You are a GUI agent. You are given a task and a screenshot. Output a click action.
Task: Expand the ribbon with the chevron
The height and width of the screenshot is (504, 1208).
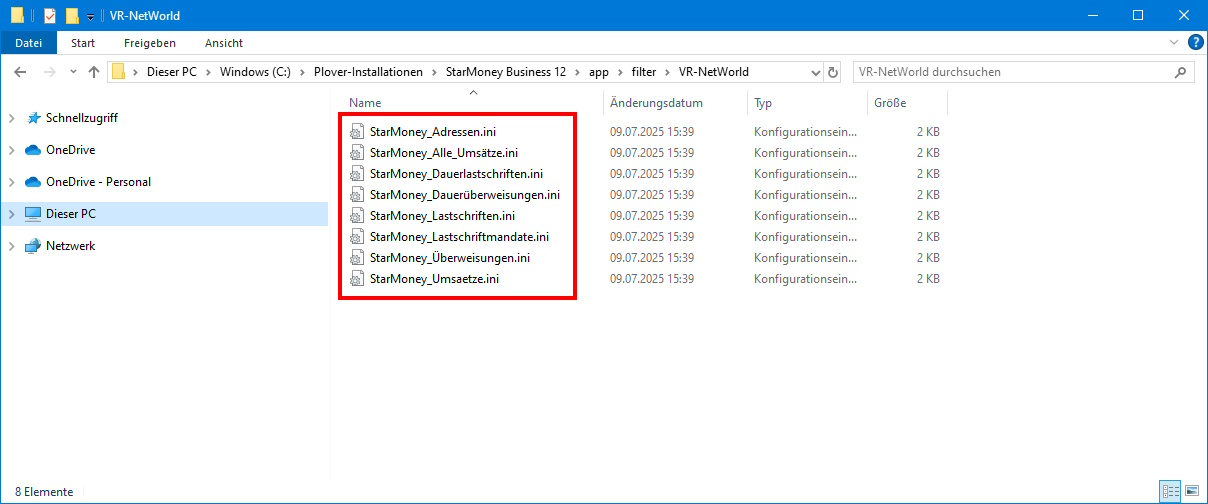[1176, 43]
